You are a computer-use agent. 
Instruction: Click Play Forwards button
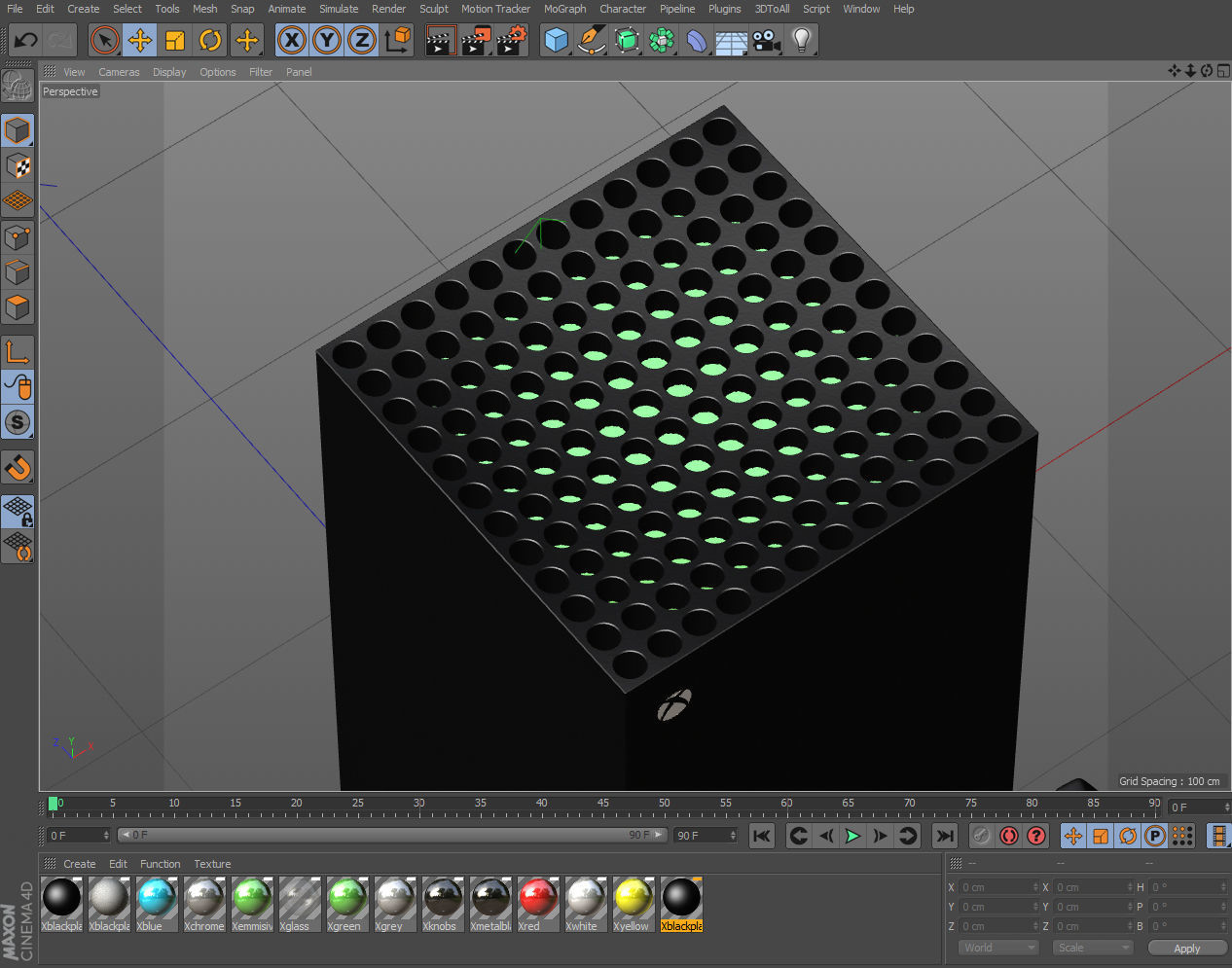tap(852, 836)
